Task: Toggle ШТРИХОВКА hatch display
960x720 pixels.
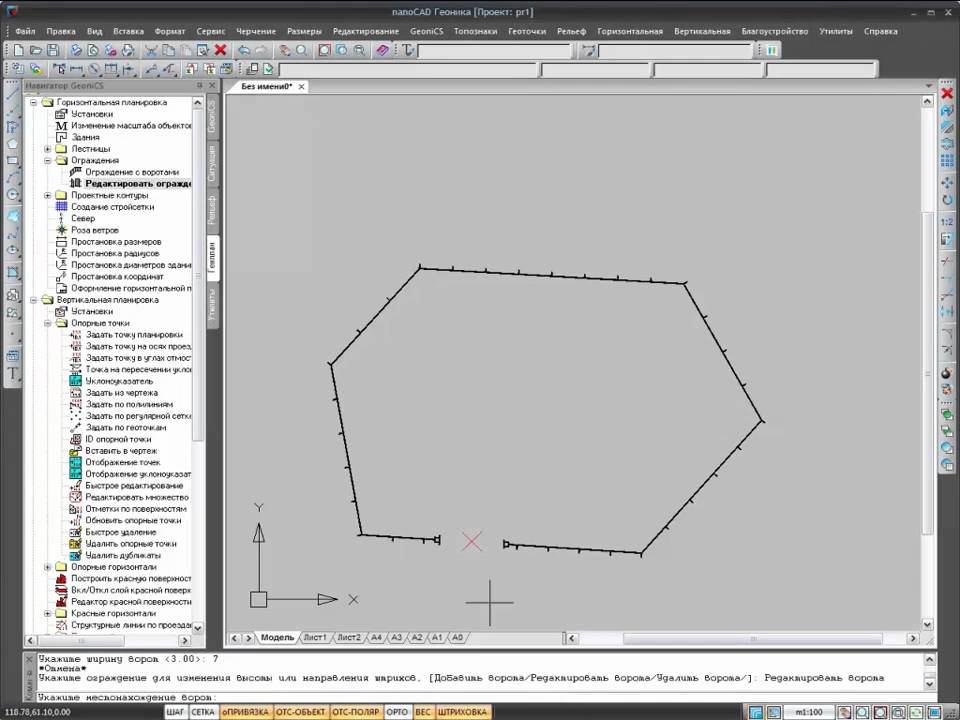Action: (x=462, y=712)
